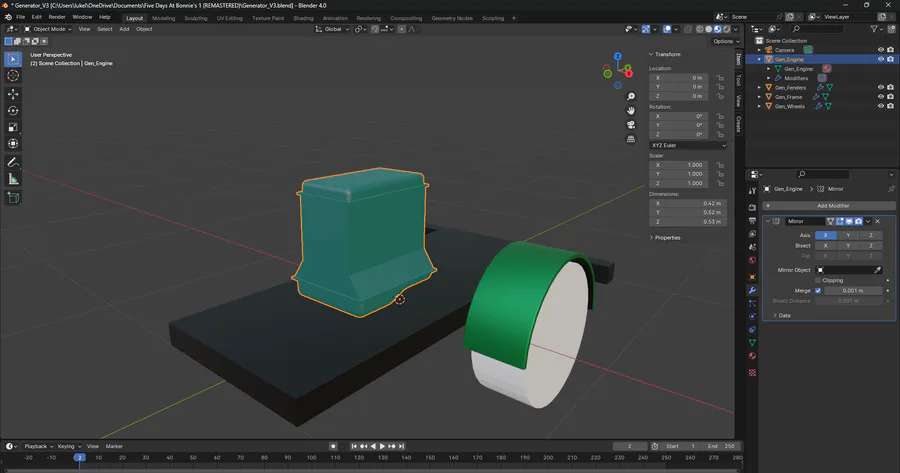
Task: Toggle Mirror modifier realtime viewport display
Action: [x=849, y=221]
